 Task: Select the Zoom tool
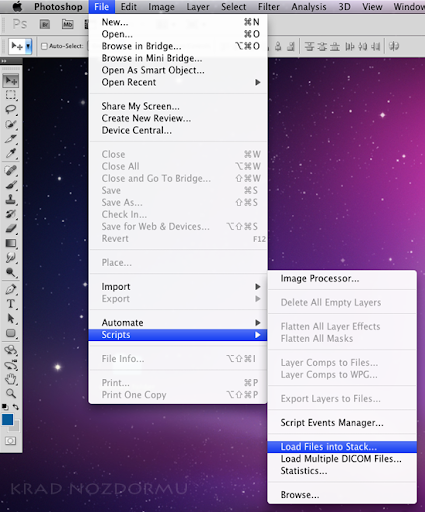tap(11, 394)
